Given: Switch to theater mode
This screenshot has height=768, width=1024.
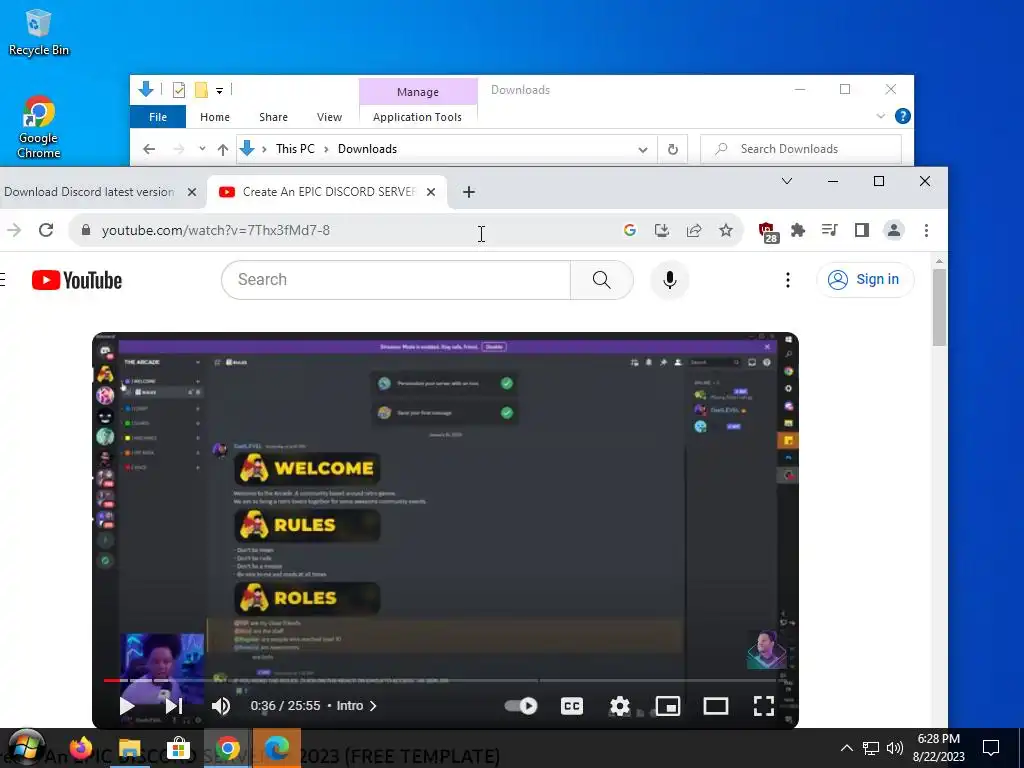Looking at the screenshot, I should pos(716,706).
